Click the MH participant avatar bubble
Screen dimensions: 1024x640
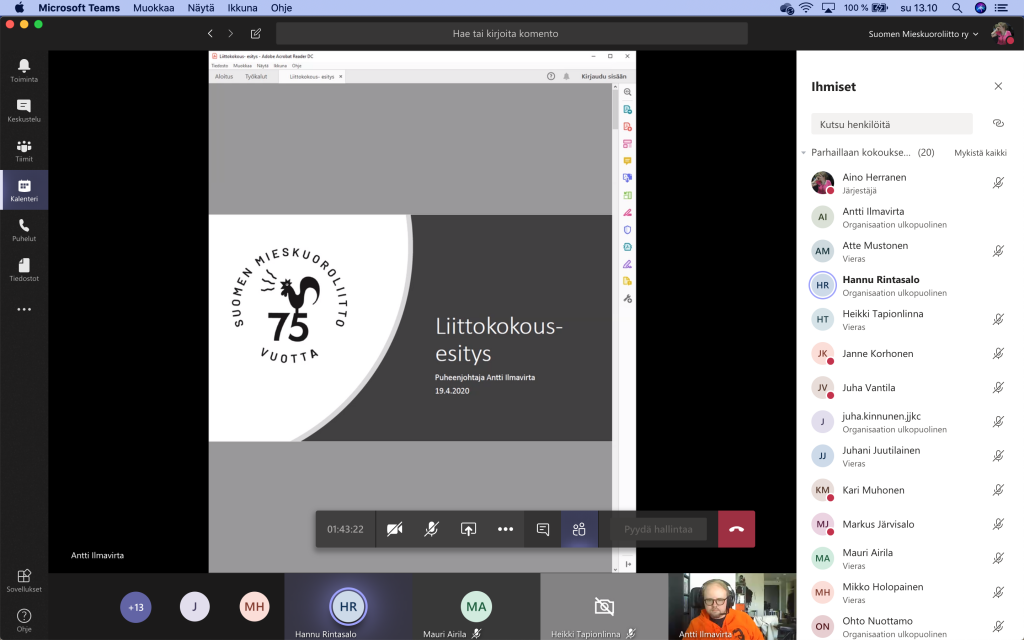(254, 607)
